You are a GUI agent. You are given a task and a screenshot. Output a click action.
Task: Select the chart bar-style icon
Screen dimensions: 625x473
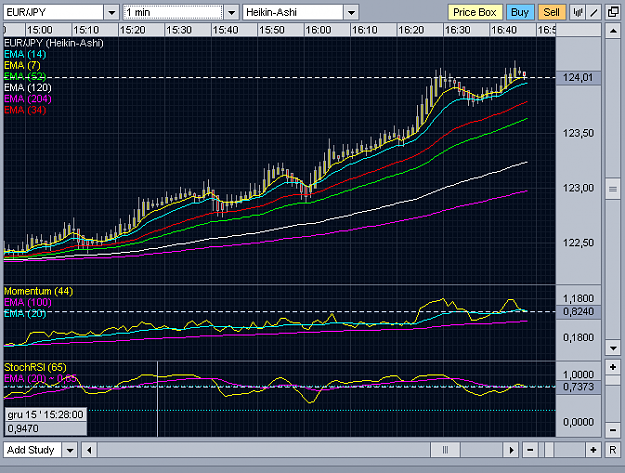[x=578, y=12]
